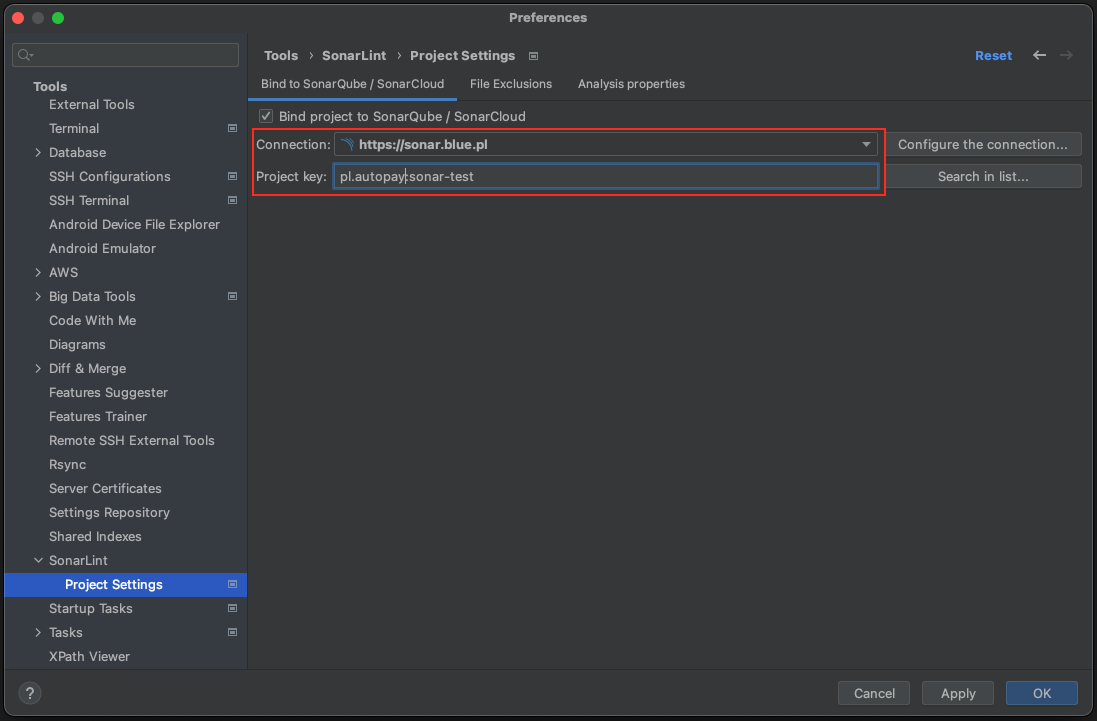Open the Analysis properties tab
Image resolution: width=1097 pixels, height=721 pixels.
(x=631, y=84)
